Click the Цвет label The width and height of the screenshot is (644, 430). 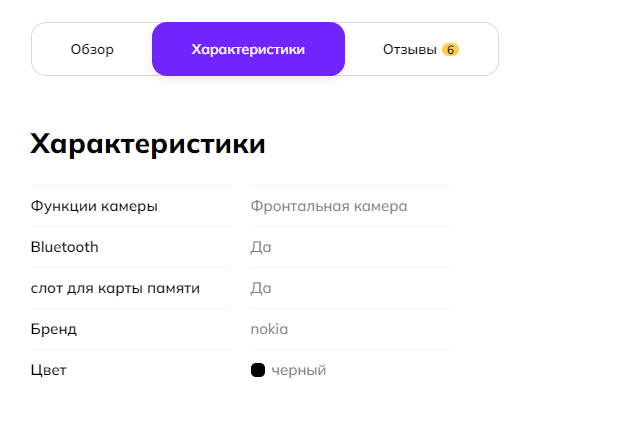(x=49, y=370)
